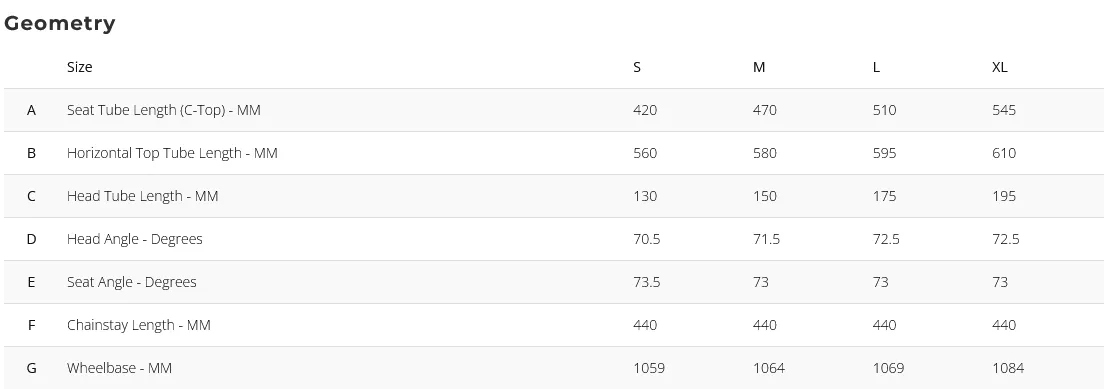Click the Head Tube Length row label
The width and height of the screenshot is (1104, 389).
(x=142, y=196)
